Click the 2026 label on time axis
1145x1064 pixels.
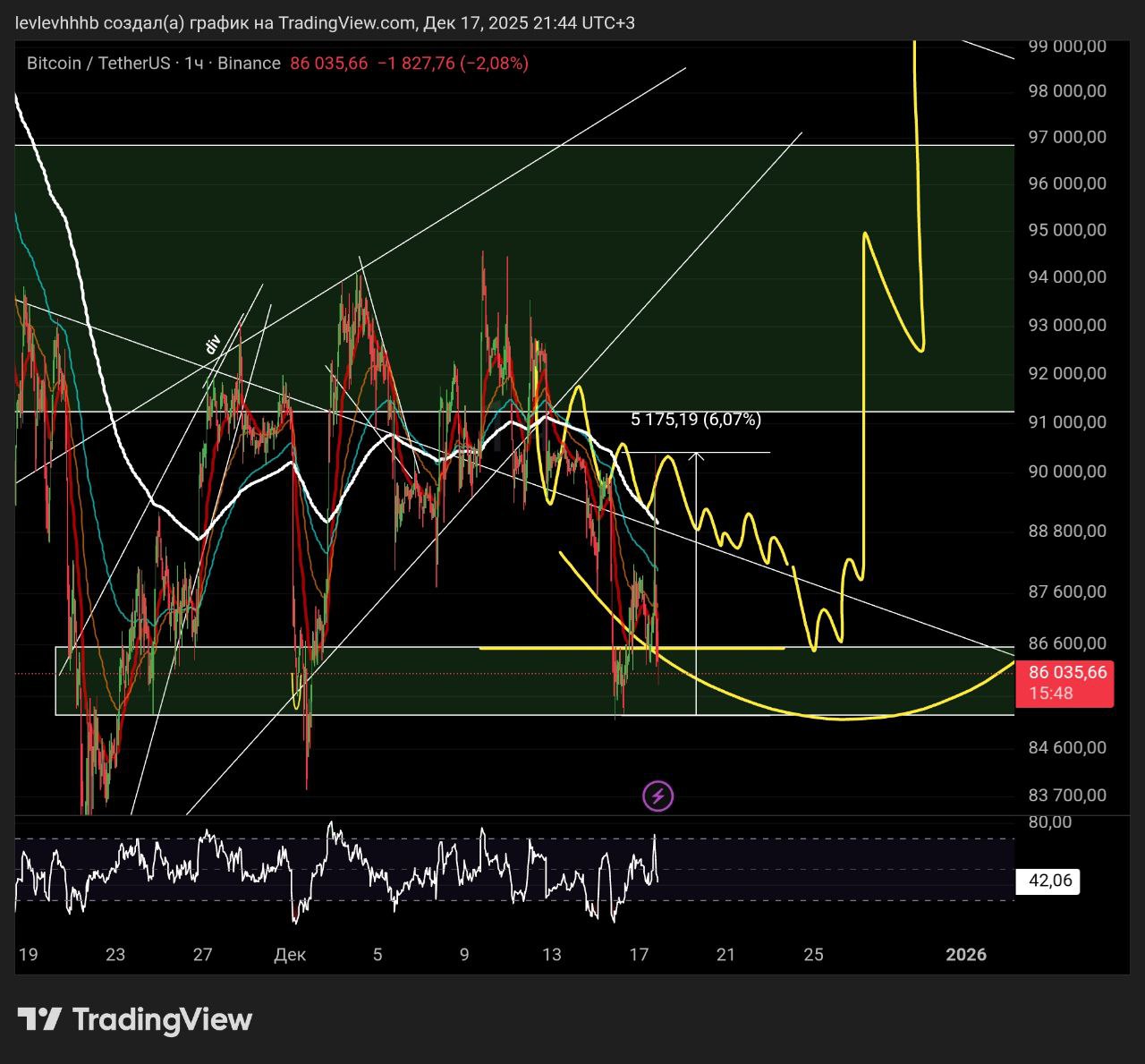966,955
